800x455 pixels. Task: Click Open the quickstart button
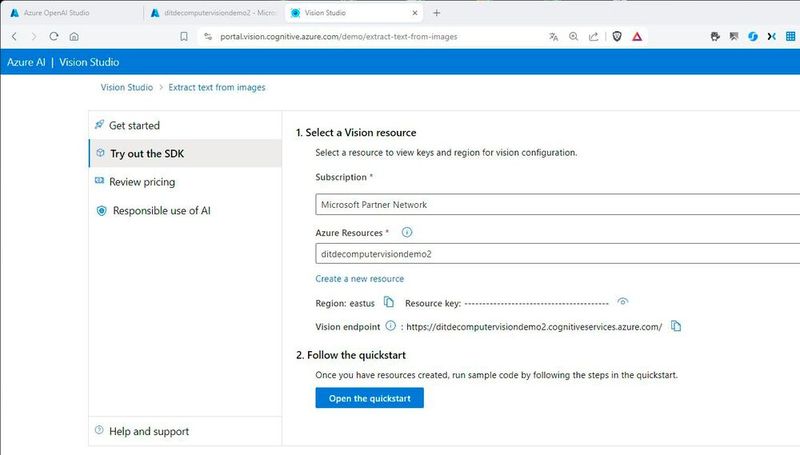click(x=369, y=398)
